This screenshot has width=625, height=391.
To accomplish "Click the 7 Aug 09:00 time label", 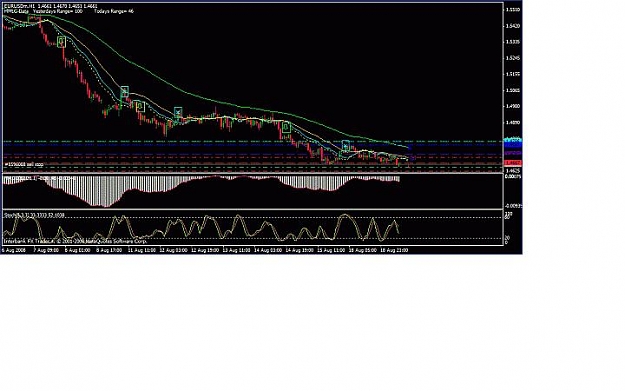I will tap(46, 250).
